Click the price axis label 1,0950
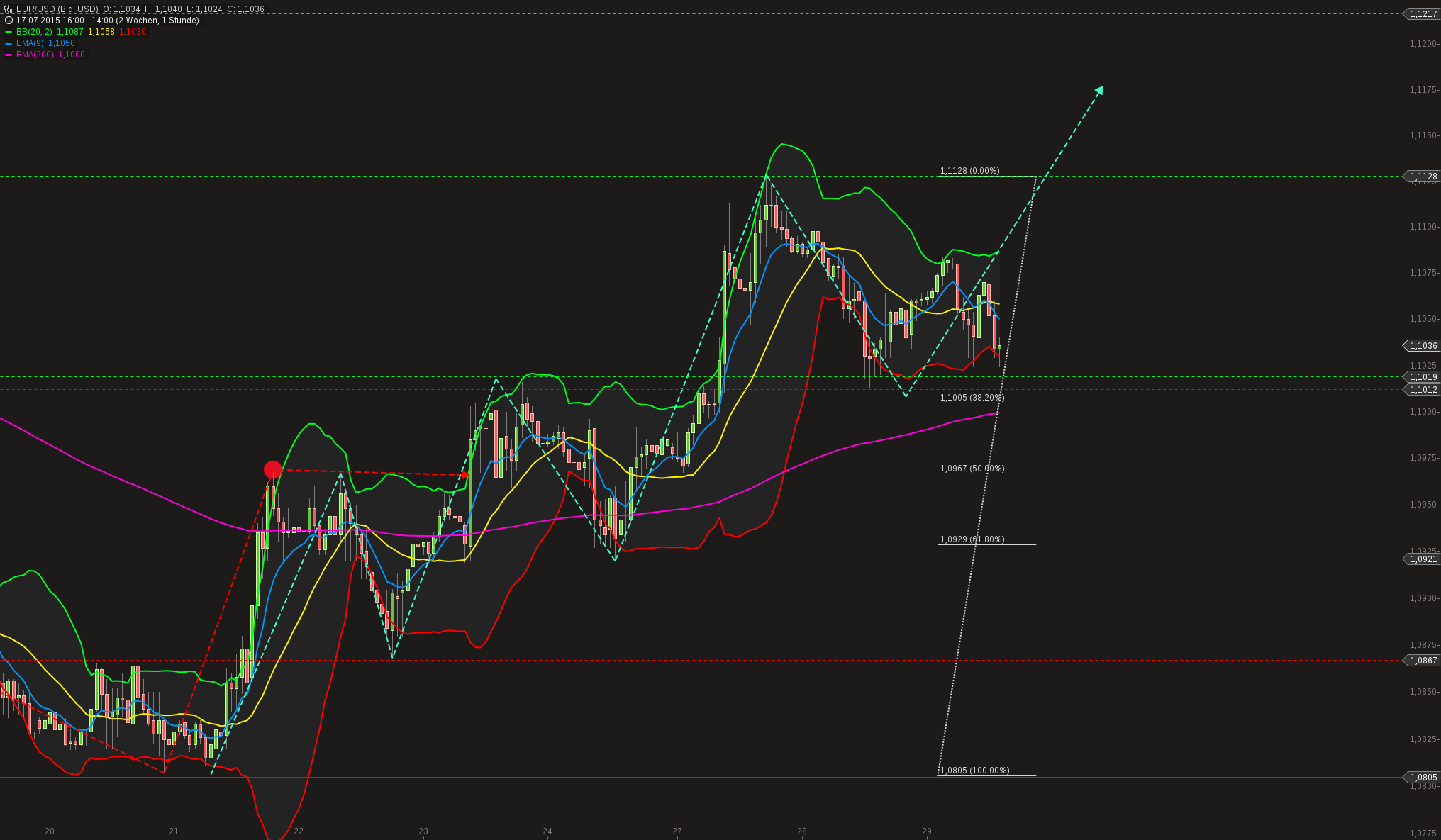 pyautogui.click(x=1423, y=505)
